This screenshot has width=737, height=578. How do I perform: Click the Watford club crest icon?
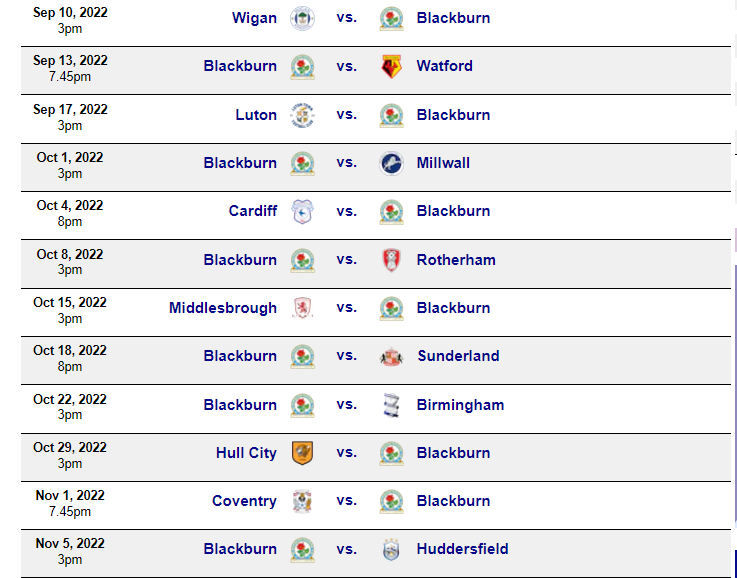[x=391, y=66]
